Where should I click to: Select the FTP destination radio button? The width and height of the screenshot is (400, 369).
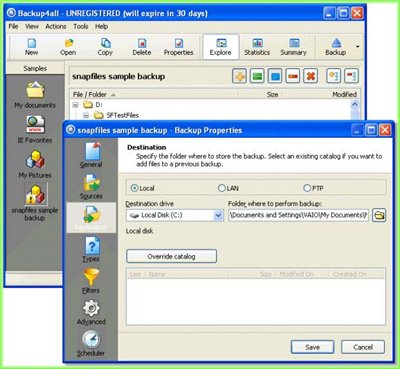tap(307, 188)
